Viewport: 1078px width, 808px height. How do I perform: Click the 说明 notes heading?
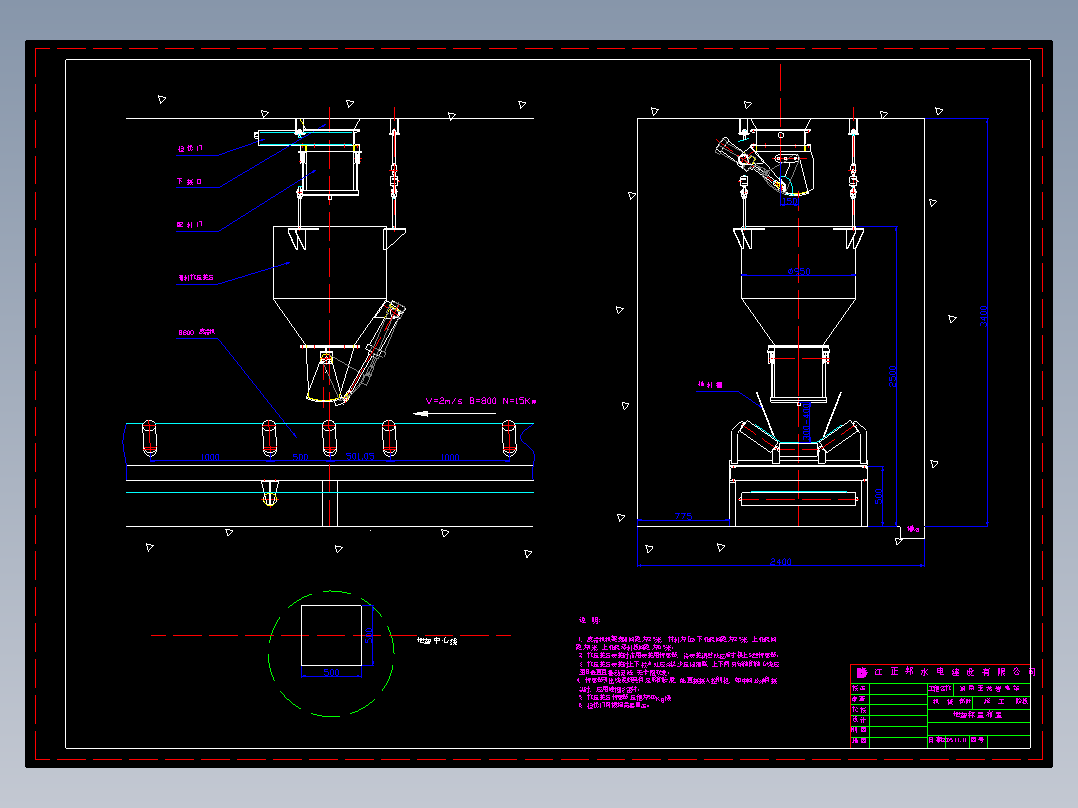[590, 620]
